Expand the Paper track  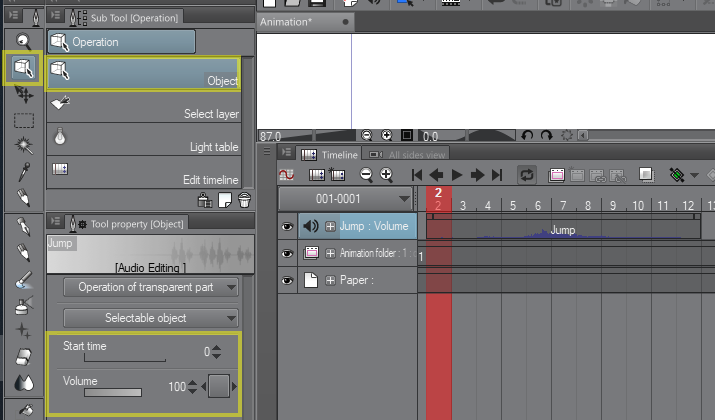click(330, 280)
